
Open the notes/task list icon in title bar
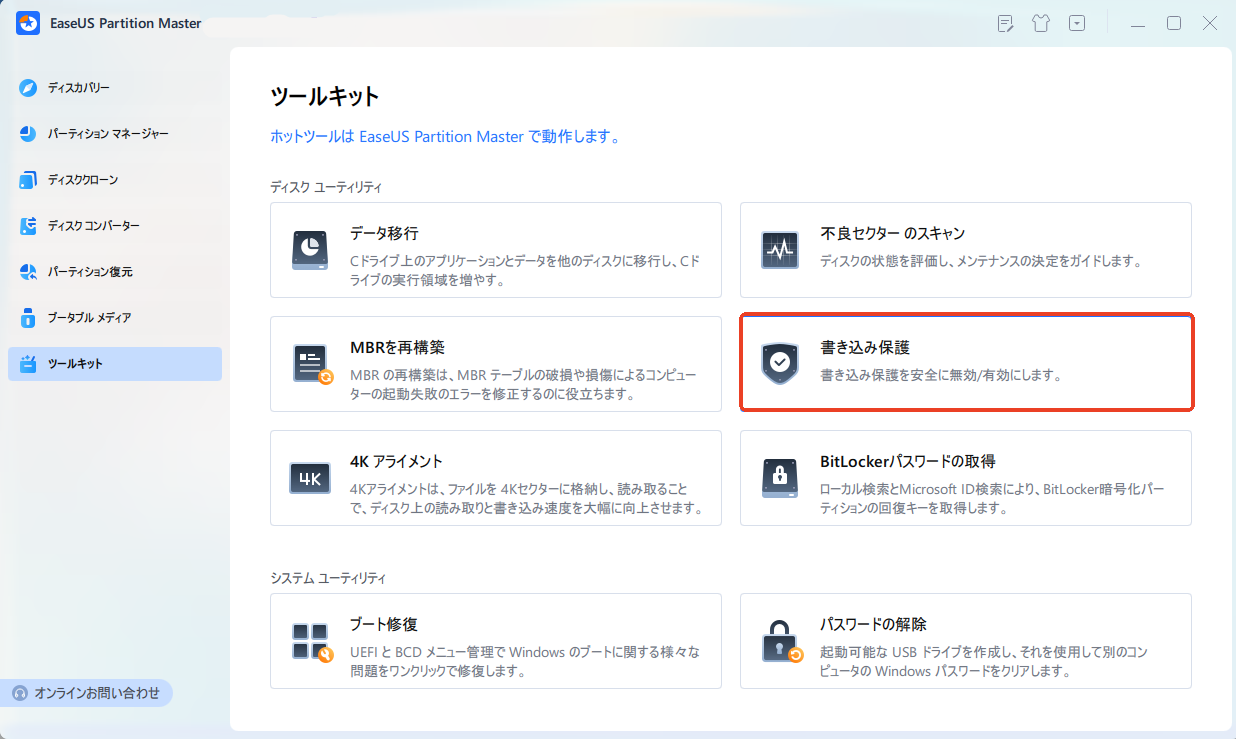[x=1006, y=24]
